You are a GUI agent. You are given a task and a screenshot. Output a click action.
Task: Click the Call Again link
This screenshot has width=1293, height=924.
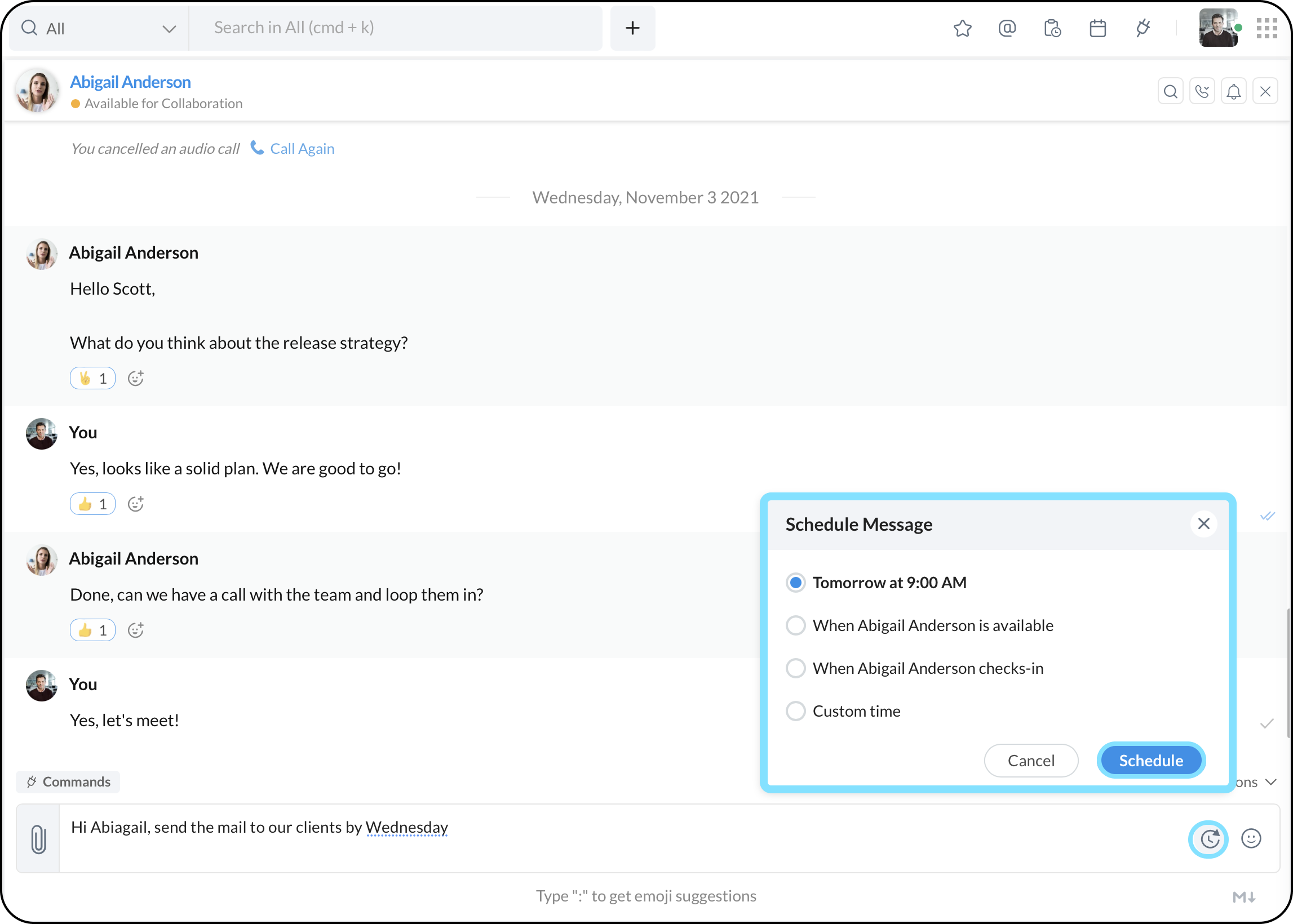tap(302, 149)
